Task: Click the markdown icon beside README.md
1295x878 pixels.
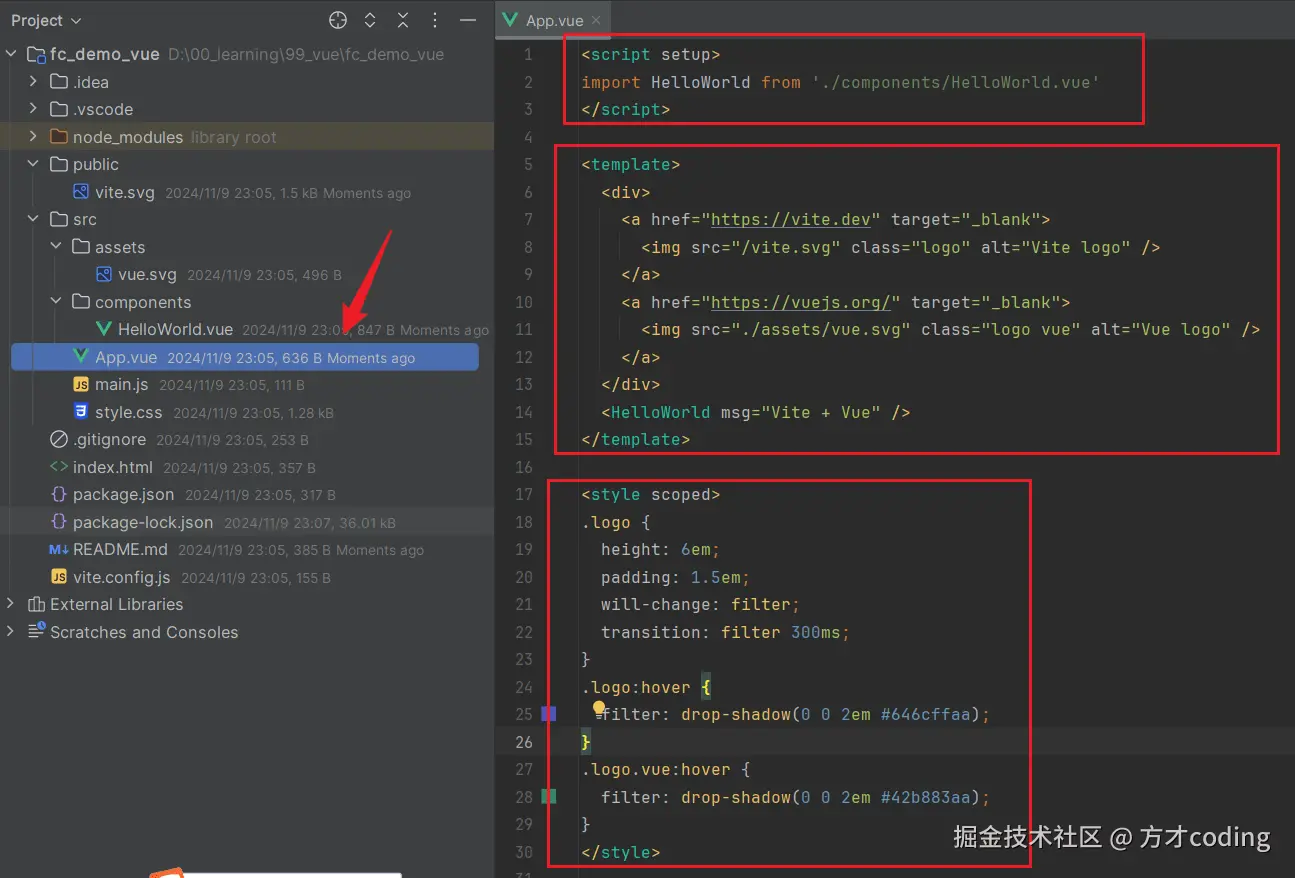Action: pyautogui.click(x=58, y=549)
